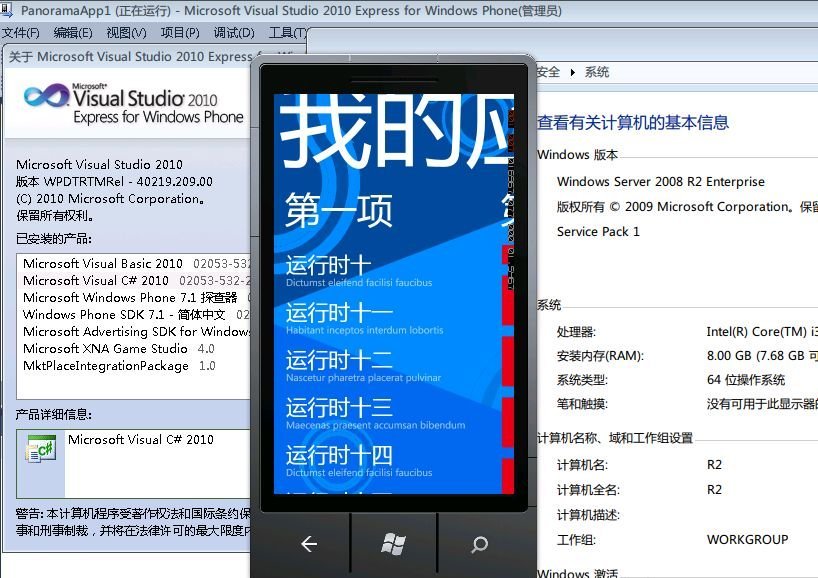Click the breadcrumb arrow before 系统
Image resolution: width=818 pixels, height=578 pixels.
572,73
